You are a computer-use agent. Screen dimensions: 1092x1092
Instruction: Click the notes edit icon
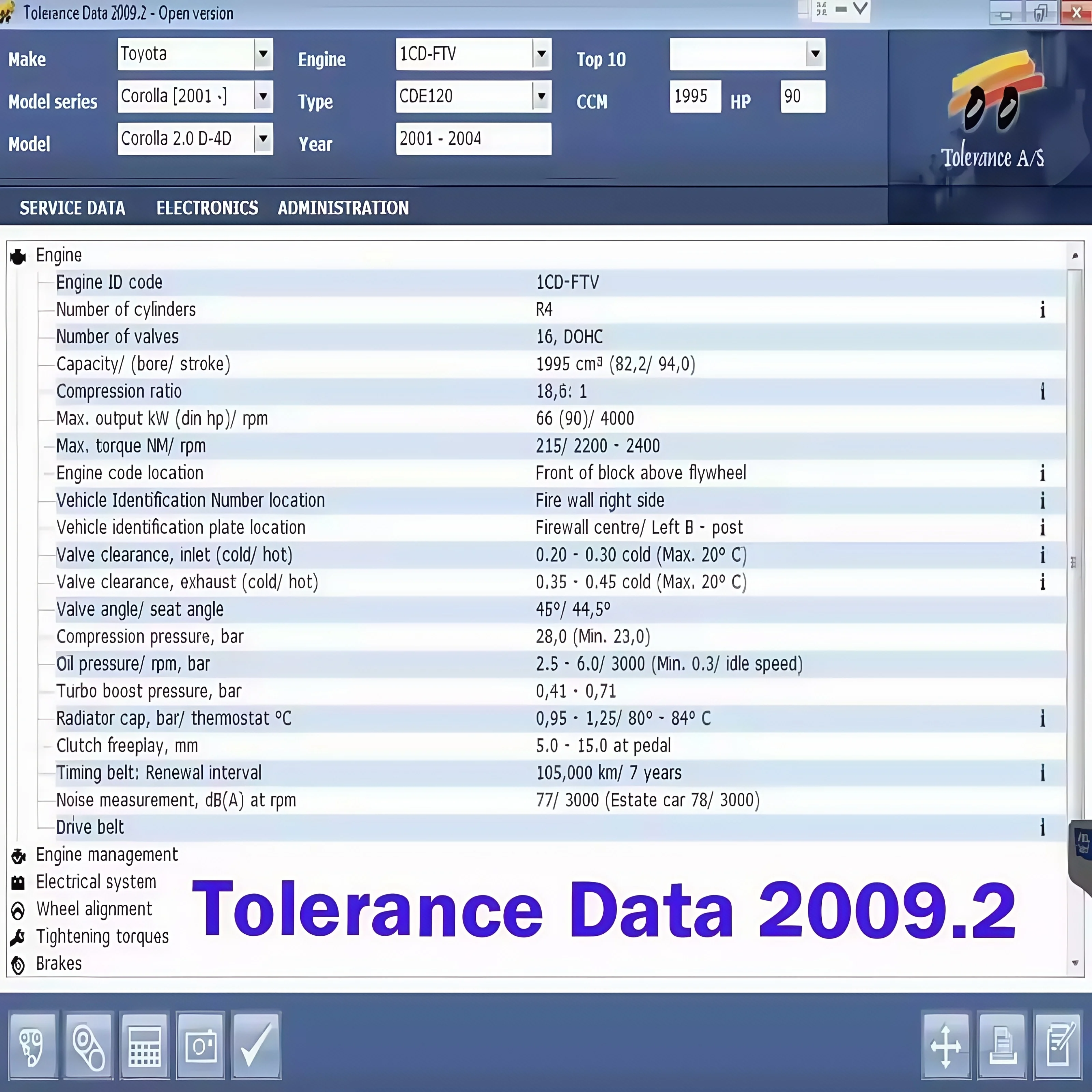pos(1058,1045)
